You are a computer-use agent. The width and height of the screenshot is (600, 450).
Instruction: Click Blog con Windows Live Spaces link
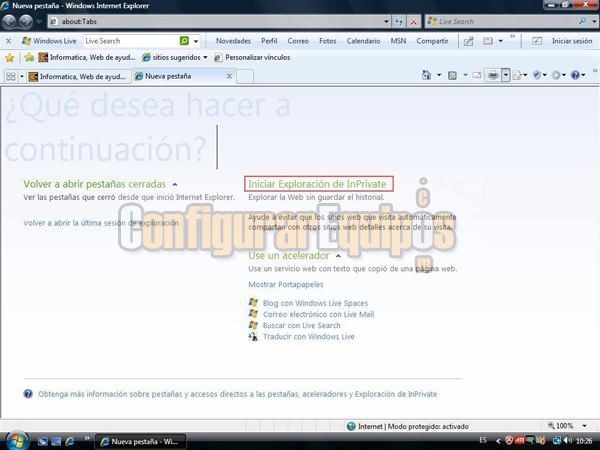click(315, 303)
